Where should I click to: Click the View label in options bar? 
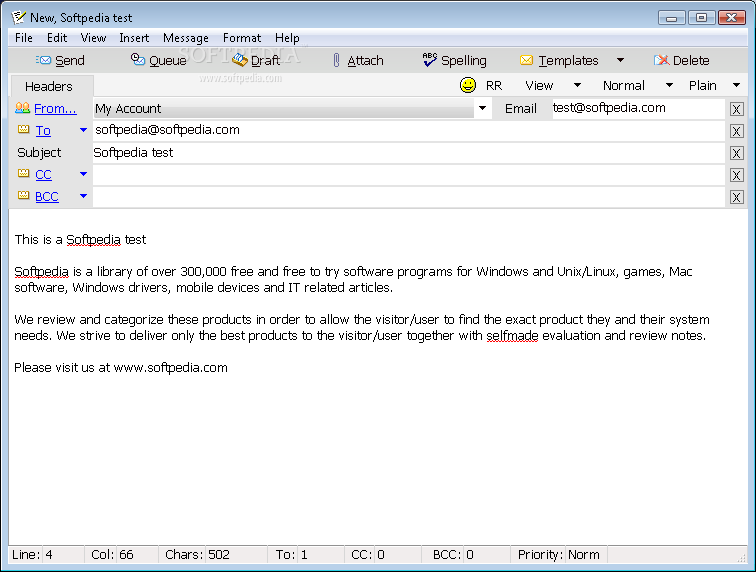[x=539, y=86]
